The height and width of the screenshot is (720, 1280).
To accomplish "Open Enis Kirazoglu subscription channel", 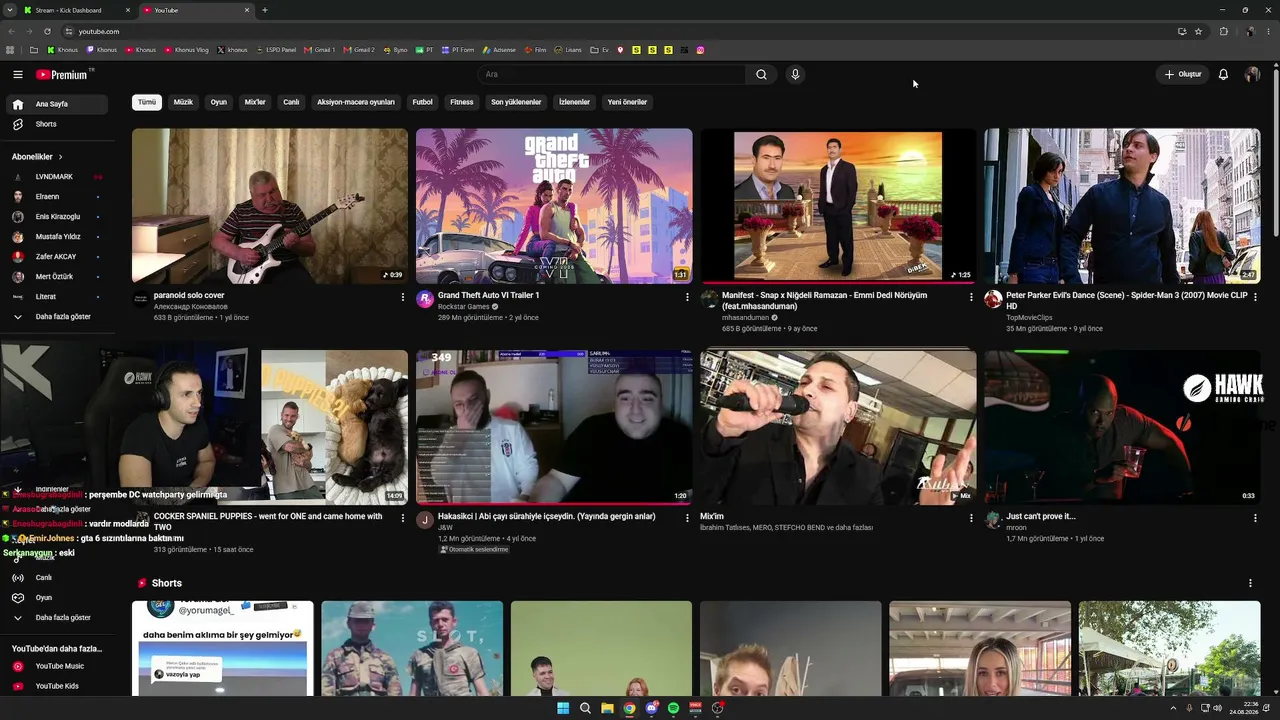I will click(58, 217).
